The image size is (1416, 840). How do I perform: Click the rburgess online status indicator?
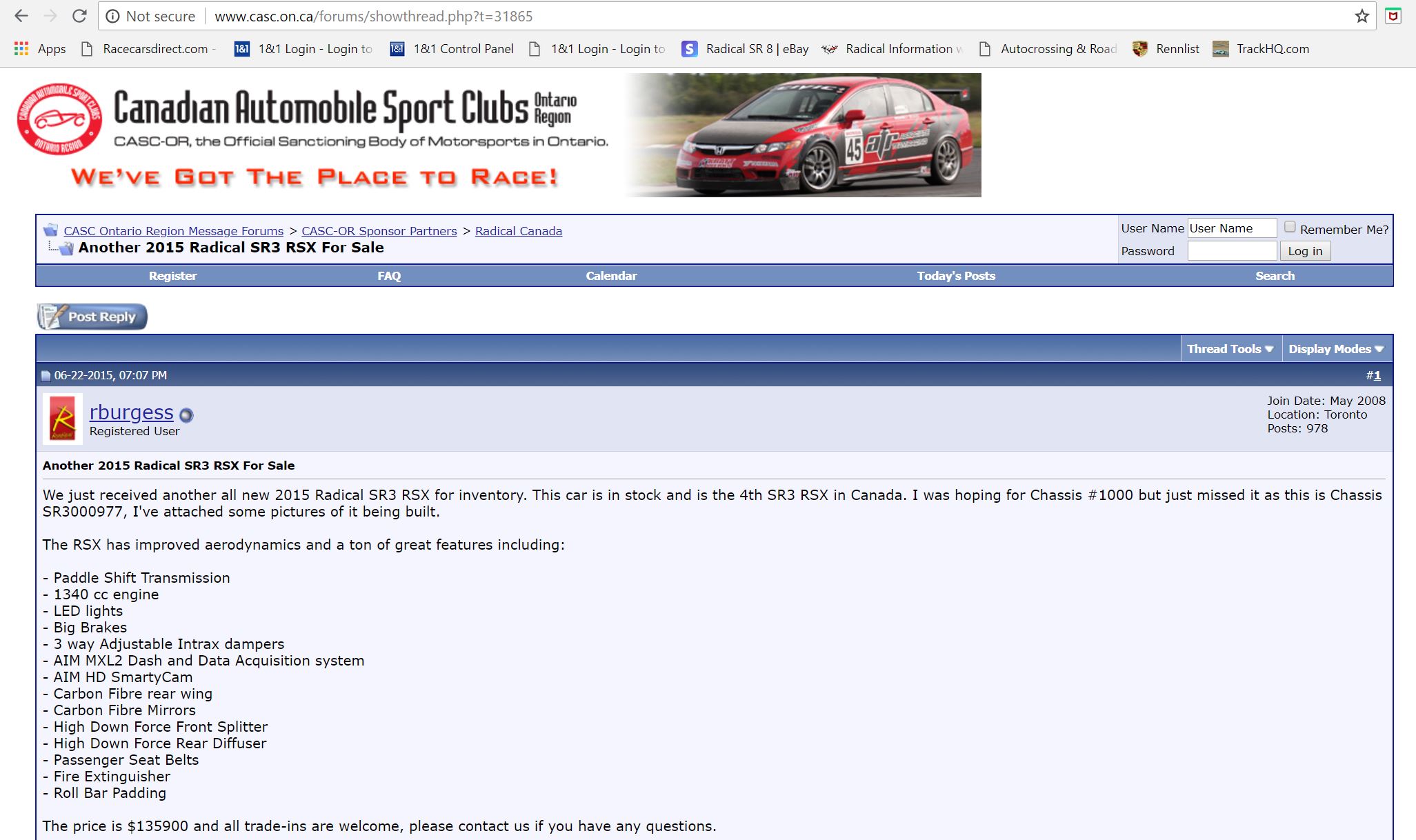[186, 415]
